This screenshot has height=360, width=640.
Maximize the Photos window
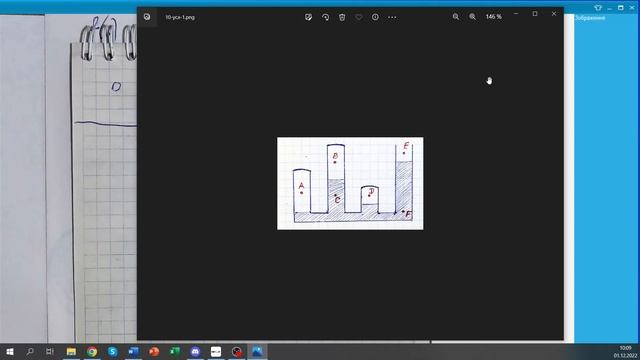point(535,14)
